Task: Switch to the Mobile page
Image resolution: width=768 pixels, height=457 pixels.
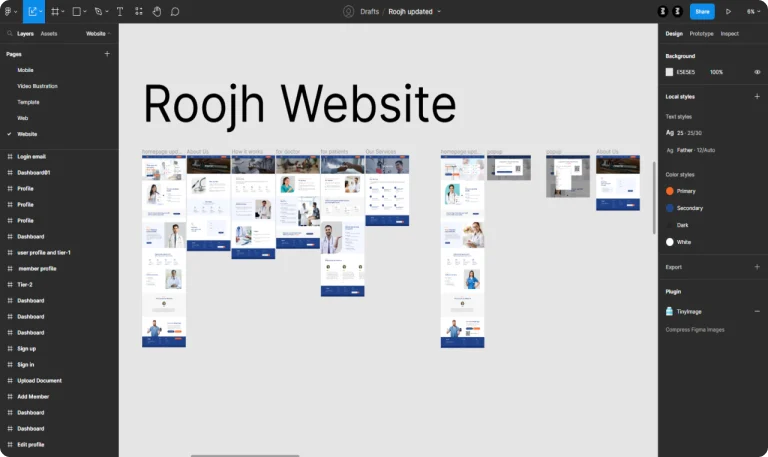Action: pos(25,70)
